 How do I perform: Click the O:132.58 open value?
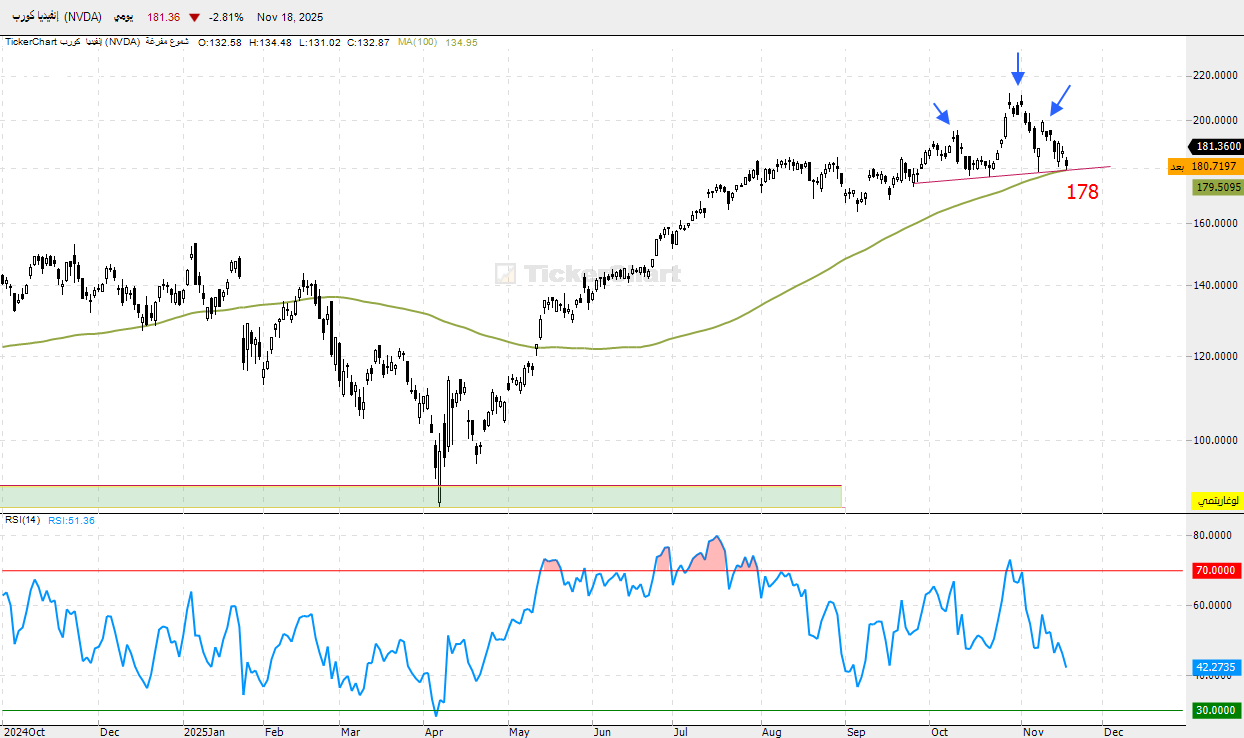point(221,42)
